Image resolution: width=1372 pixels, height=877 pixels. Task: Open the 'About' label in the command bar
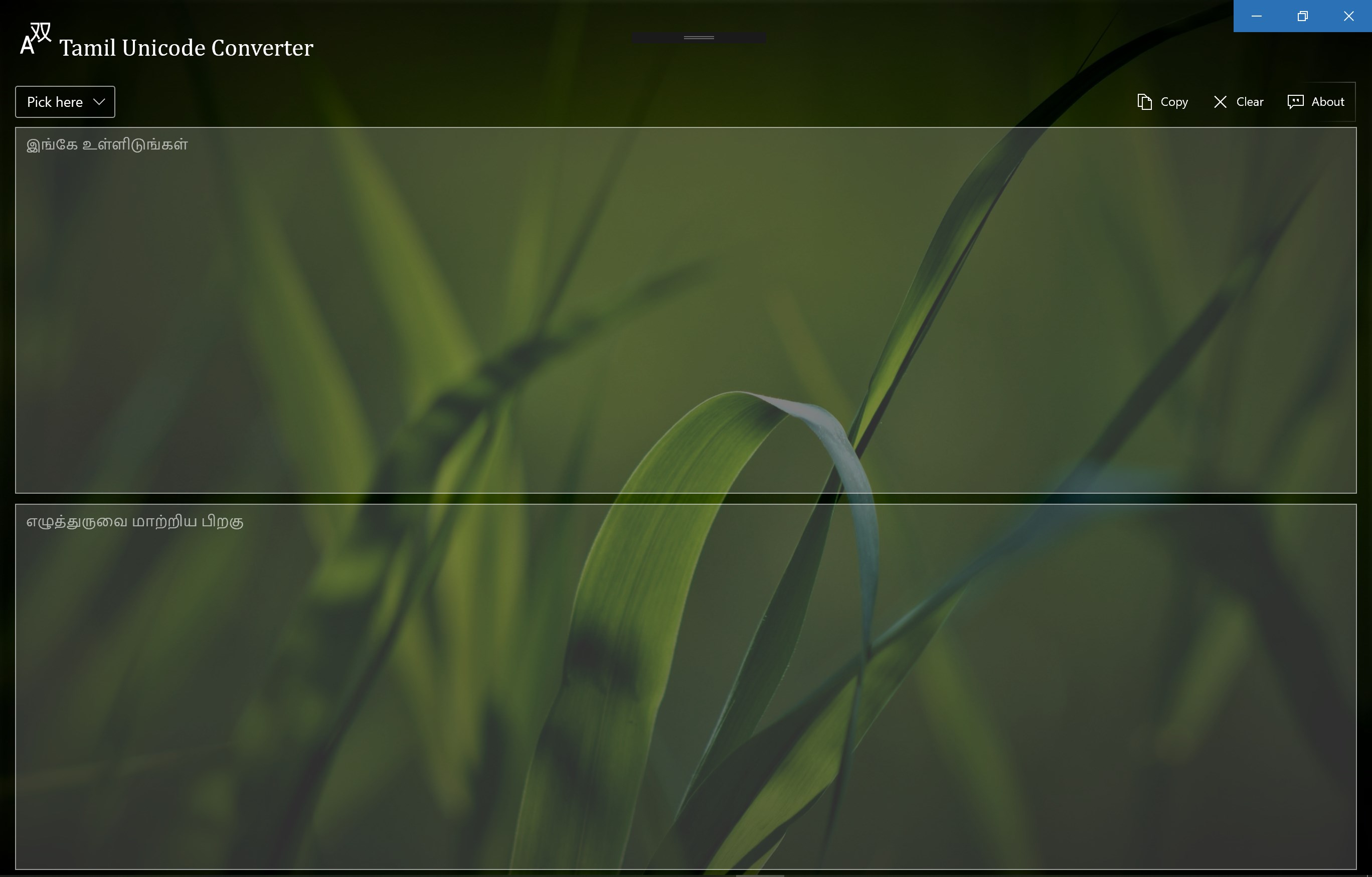coord(1327,101)
